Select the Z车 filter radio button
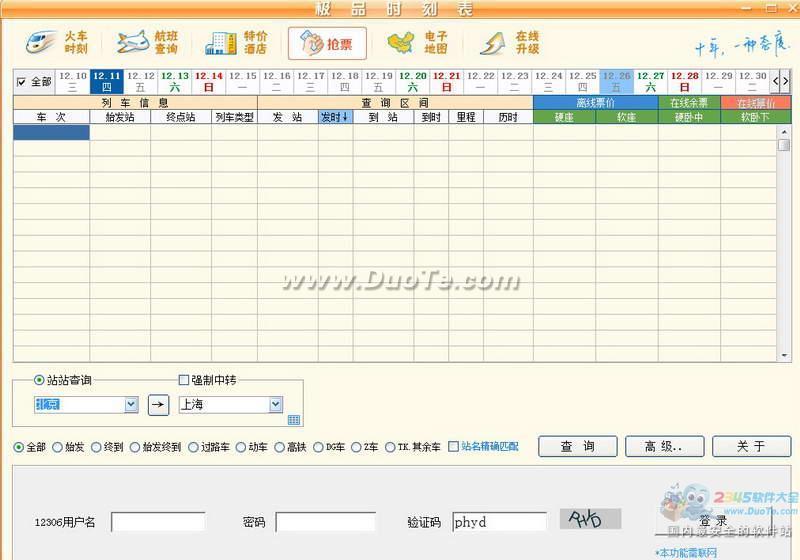 point(356,447)
